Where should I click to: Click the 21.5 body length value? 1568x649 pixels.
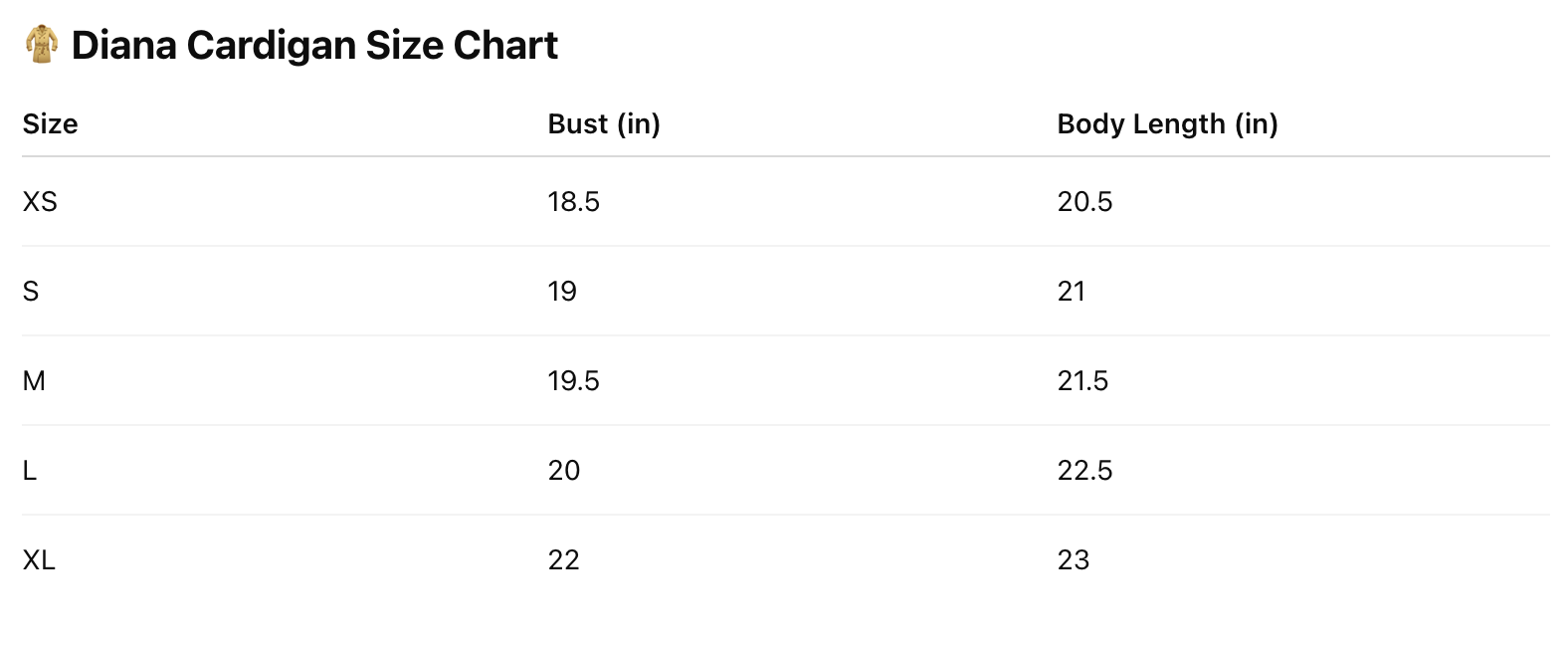pos(1082,381)
